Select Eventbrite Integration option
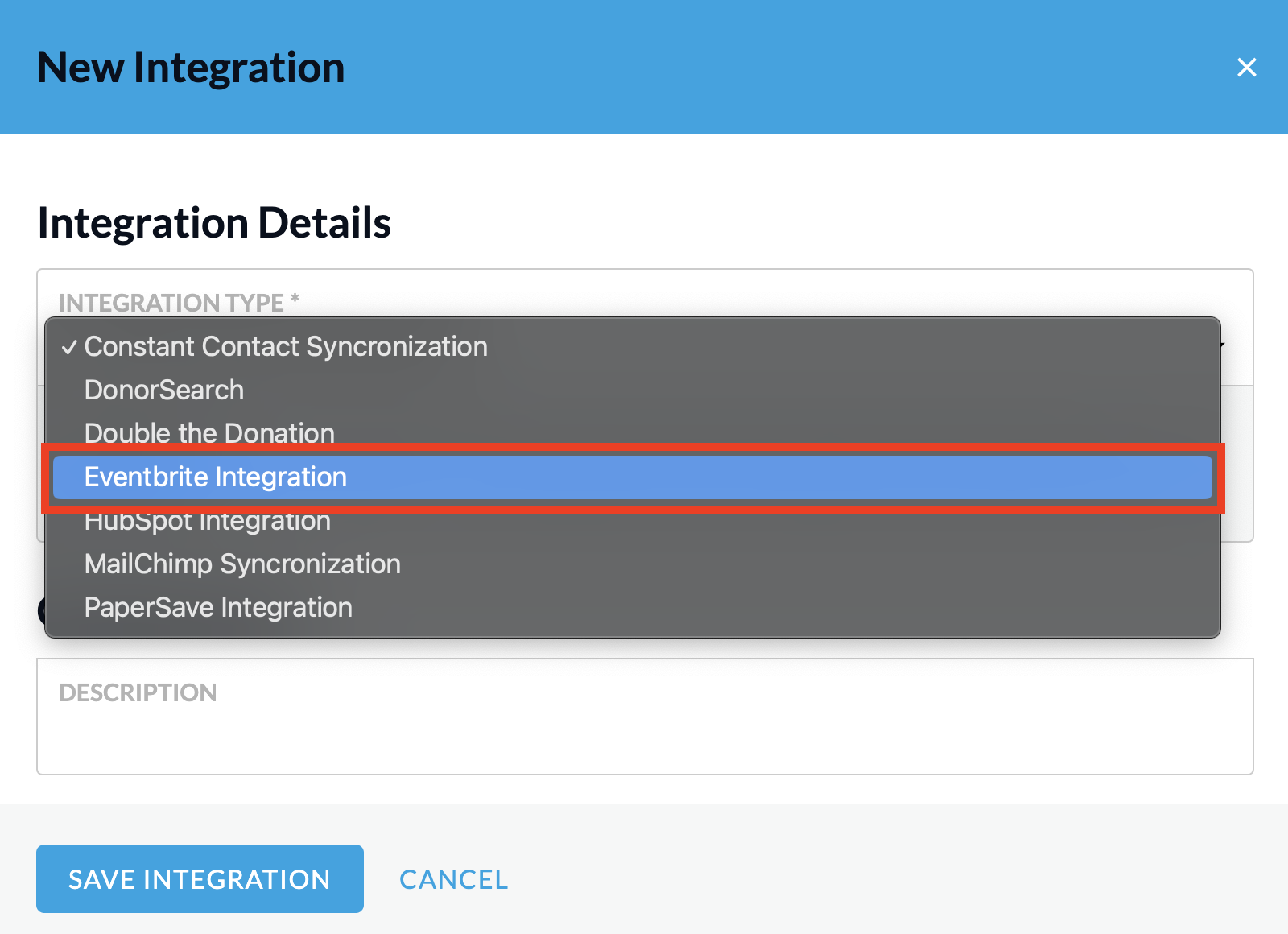 click(x=633, y=477)
